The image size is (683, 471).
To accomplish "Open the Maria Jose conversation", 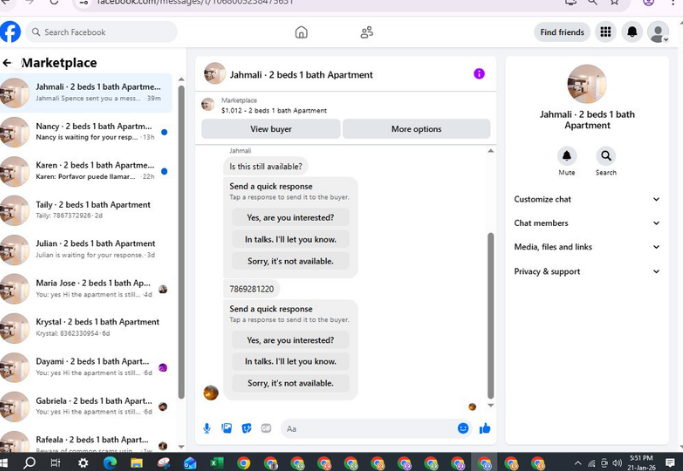I will click(x=86, y=288).
